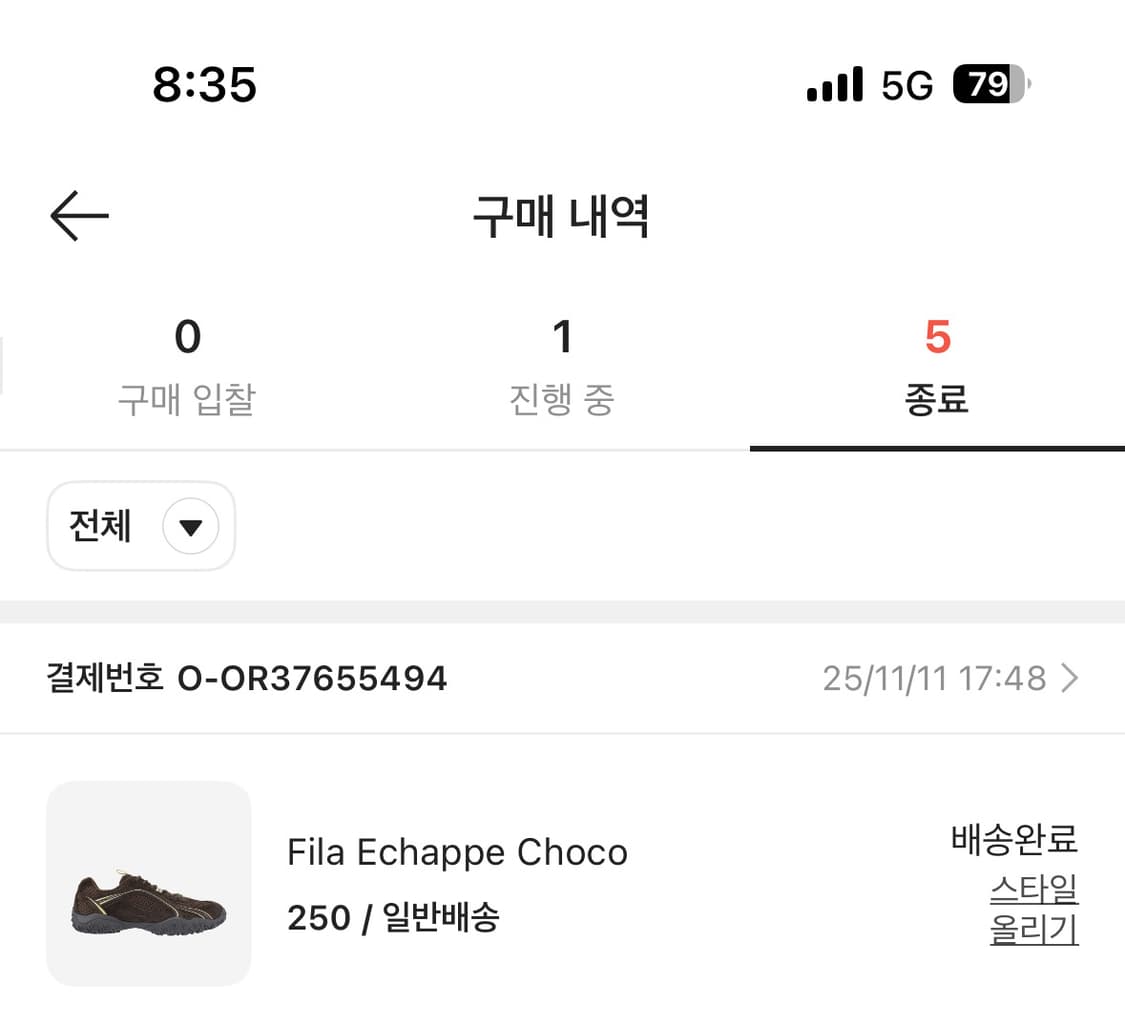Image resolution: width=1125 pixels, height=1010 pixels.
Task: Click the back arrow to leave 구매 내역
Action: click(x=80, y=216)
